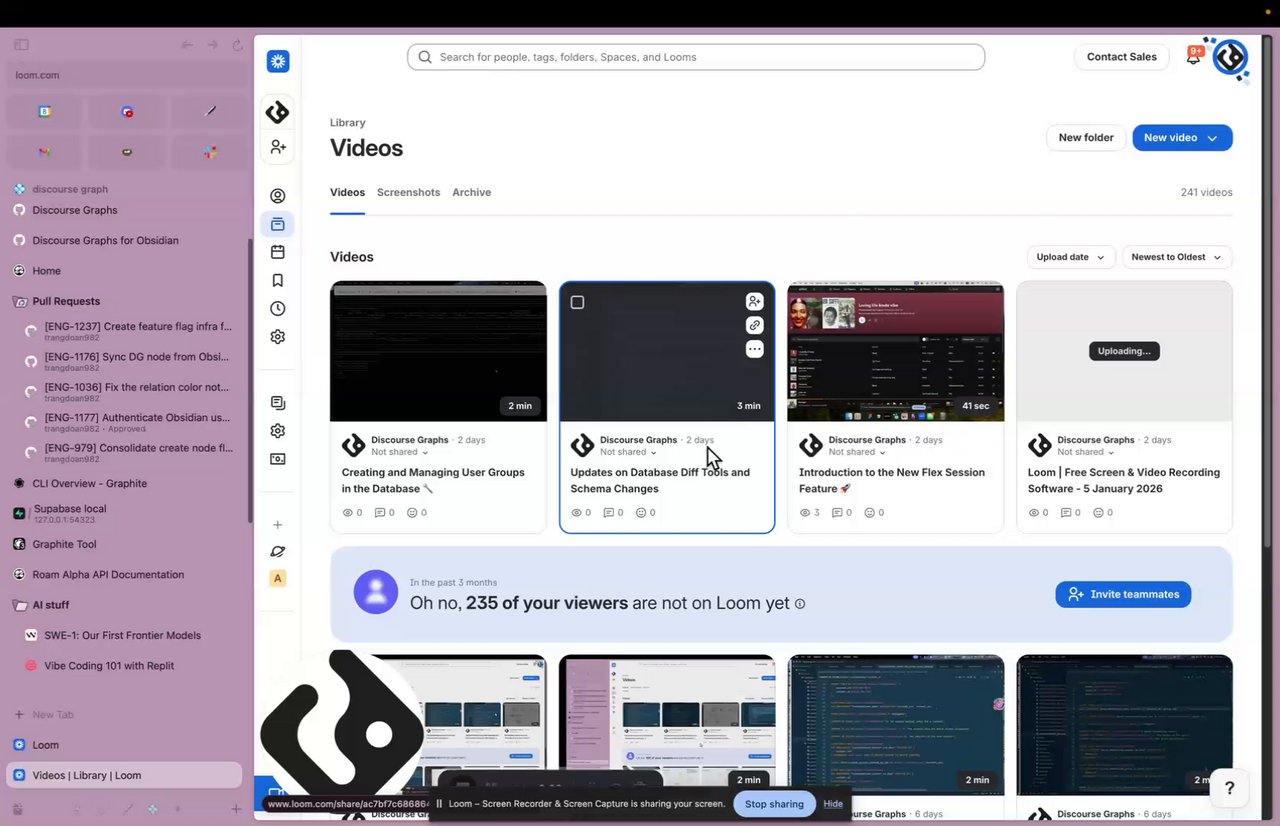This screenshot has width=1280, height=826.
Task: Open the 'Creating and Managing User Groups' video thumbnail
Action: 438,351
